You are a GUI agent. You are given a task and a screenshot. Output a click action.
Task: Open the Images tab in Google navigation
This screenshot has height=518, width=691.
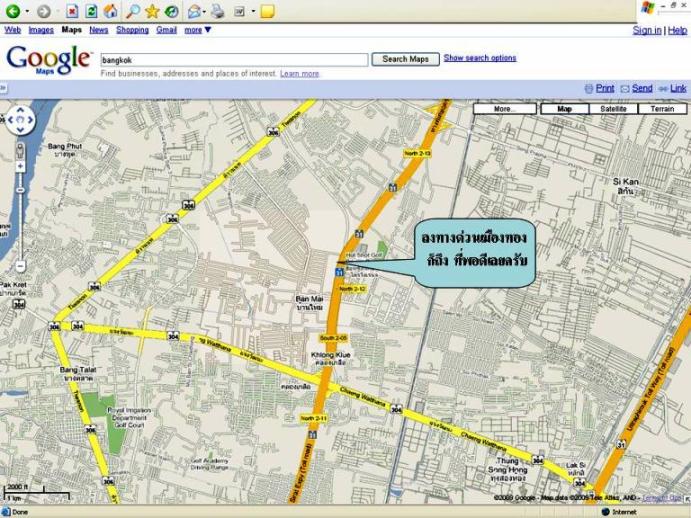[x=41, y=30]
